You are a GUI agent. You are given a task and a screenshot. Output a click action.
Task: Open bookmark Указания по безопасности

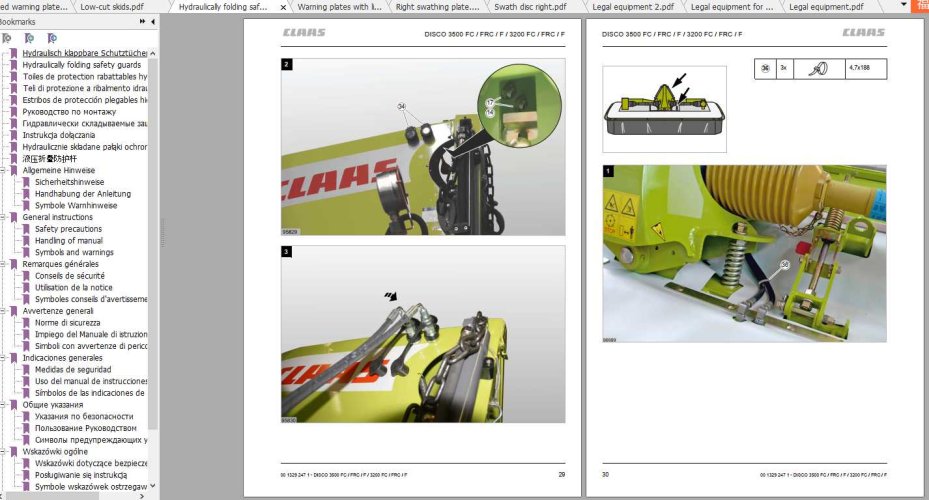(x=84, y=416)
